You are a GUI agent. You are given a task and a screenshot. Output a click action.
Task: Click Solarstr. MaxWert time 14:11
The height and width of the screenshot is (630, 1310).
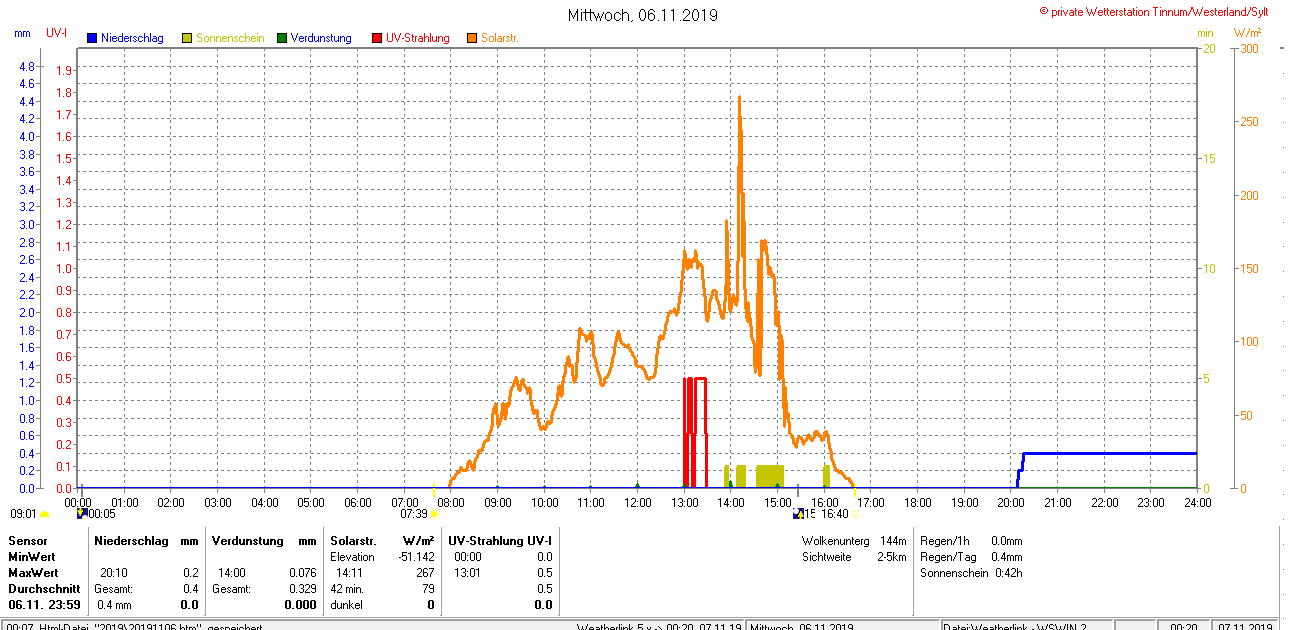[349, 573]
